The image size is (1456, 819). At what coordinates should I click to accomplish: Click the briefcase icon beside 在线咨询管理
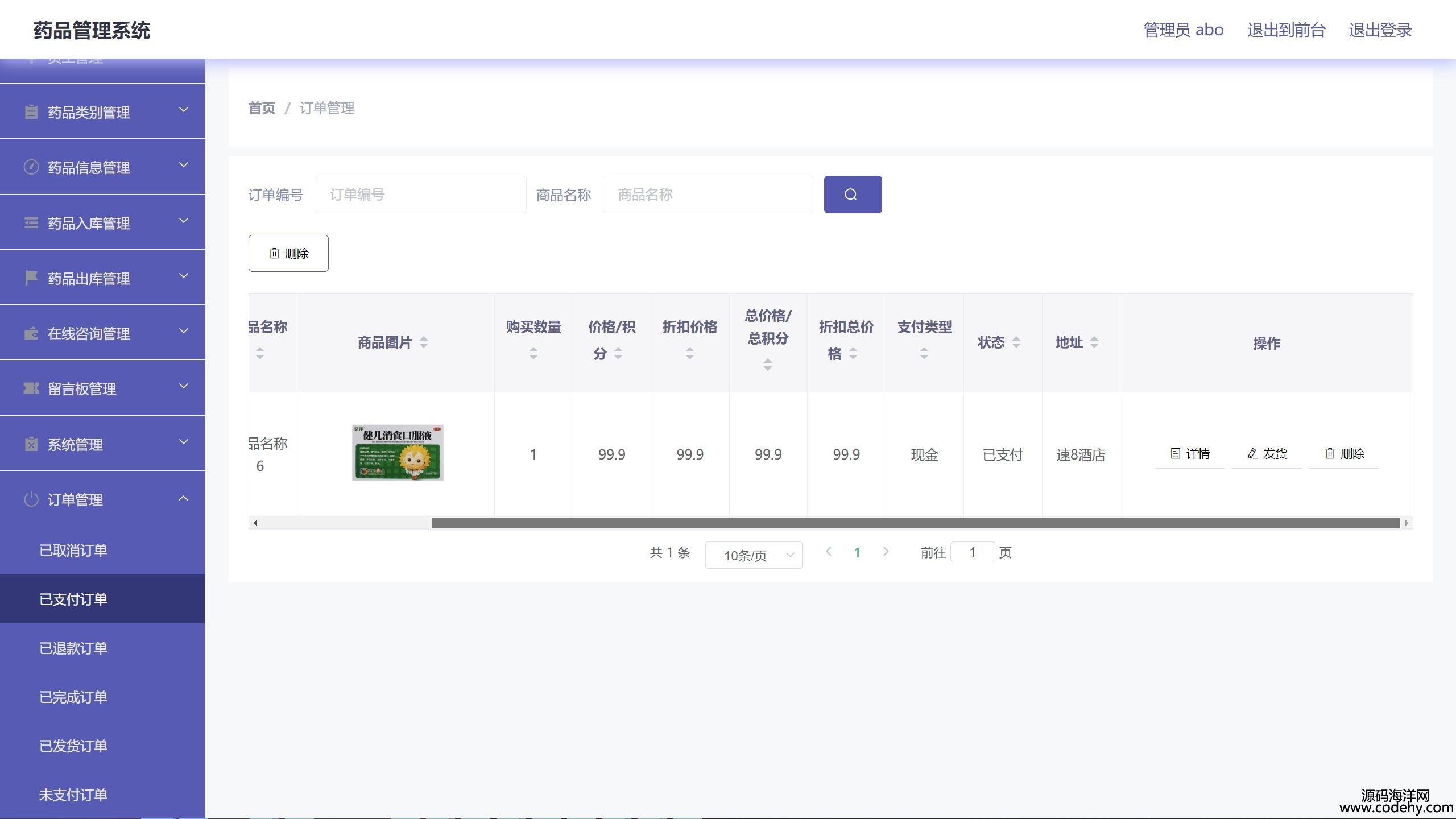pos(31,333)
